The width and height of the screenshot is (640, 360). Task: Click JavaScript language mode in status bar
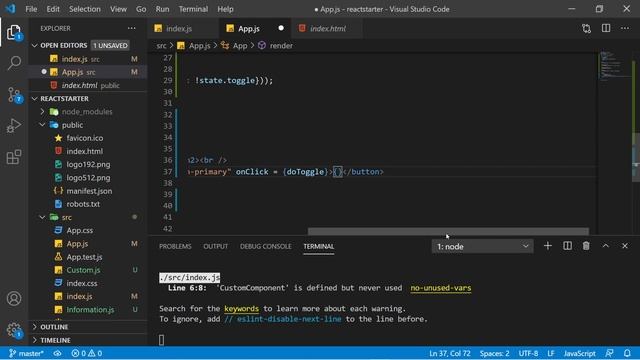pyautogui.click(x=579, y=353)
